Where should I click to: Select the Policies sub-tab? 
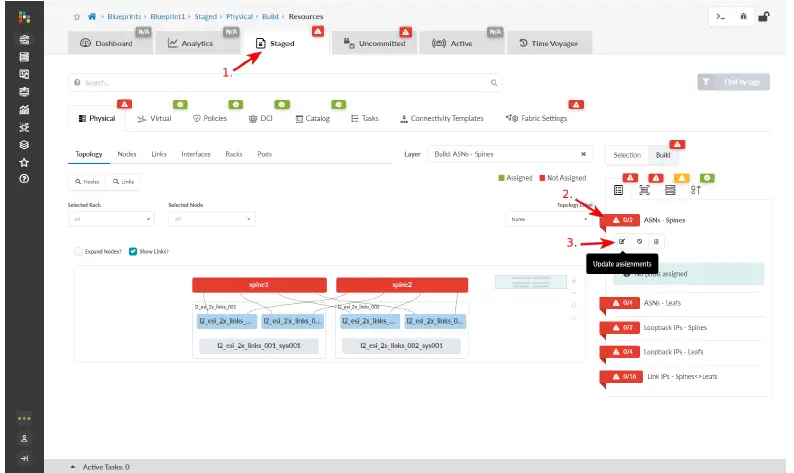click(210, 119)
